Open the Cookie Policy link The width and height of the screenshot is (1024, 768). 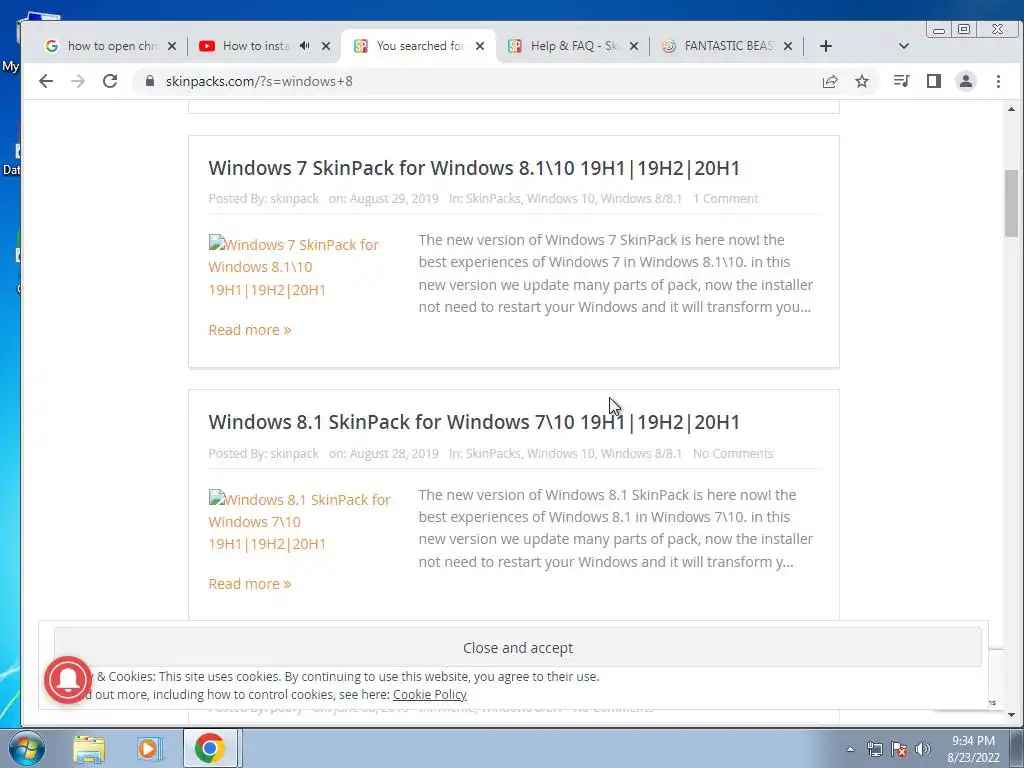[430, 694]
